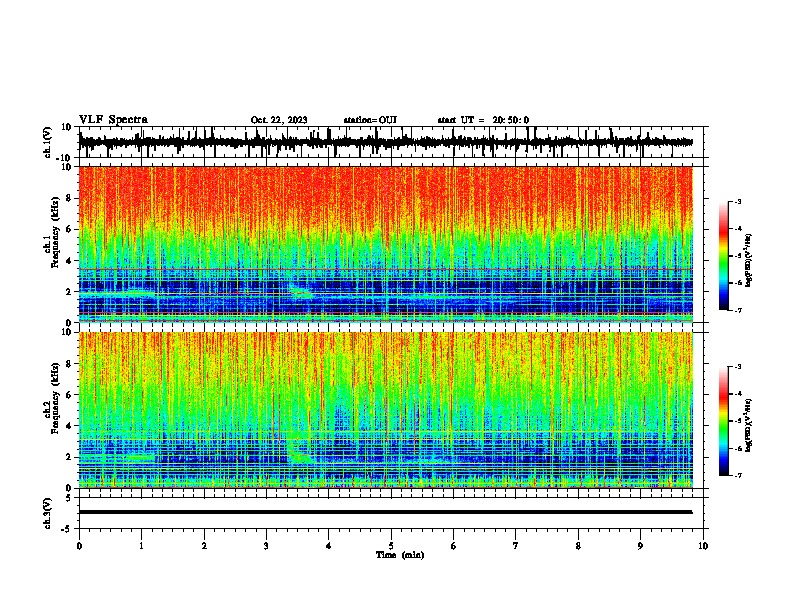Click time axis tick label "1"
Viewport: 792px width, 612px height.
(x=141, y=546)
